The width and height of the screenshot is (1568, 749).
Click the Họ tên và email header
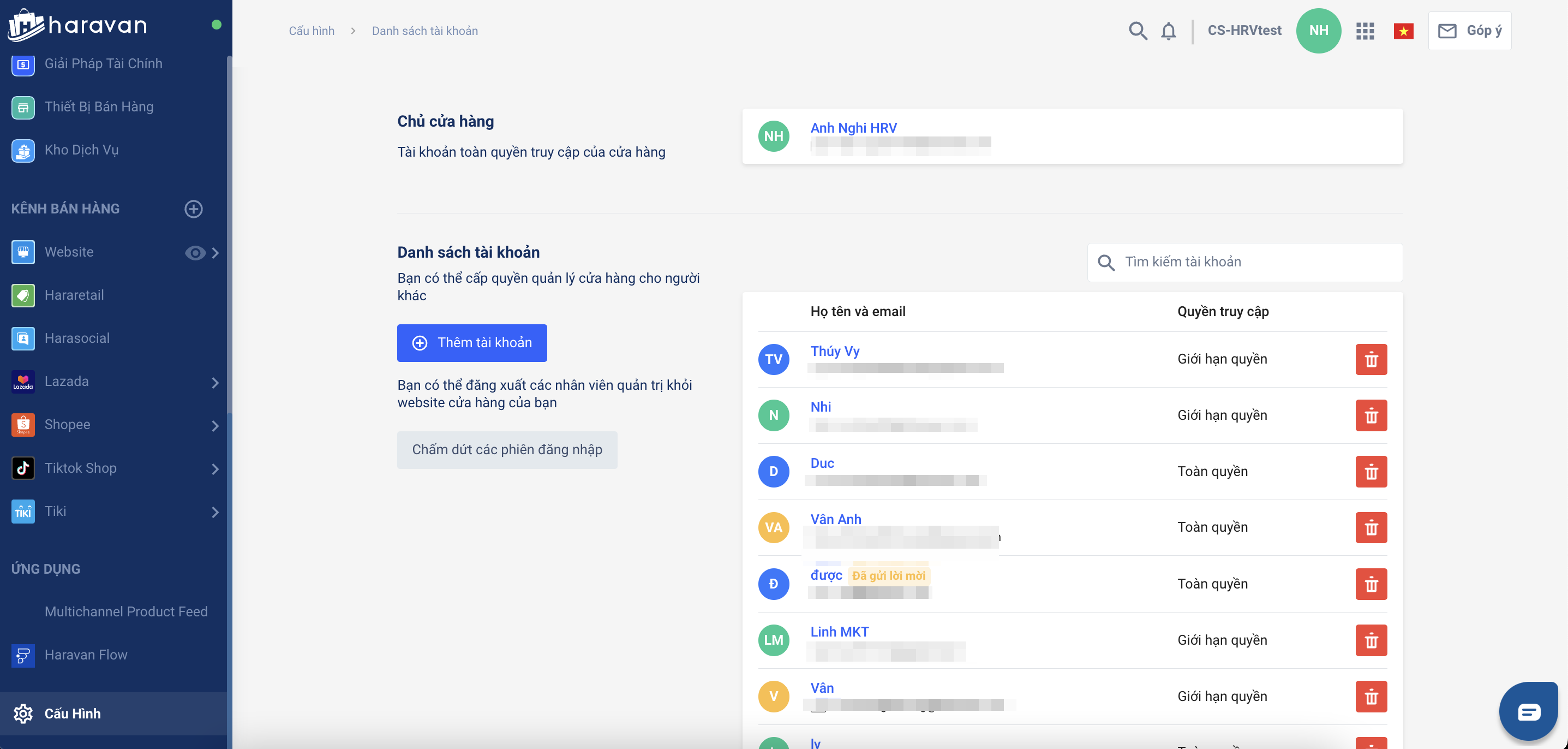pyautogui.click(x=858, y=311)
